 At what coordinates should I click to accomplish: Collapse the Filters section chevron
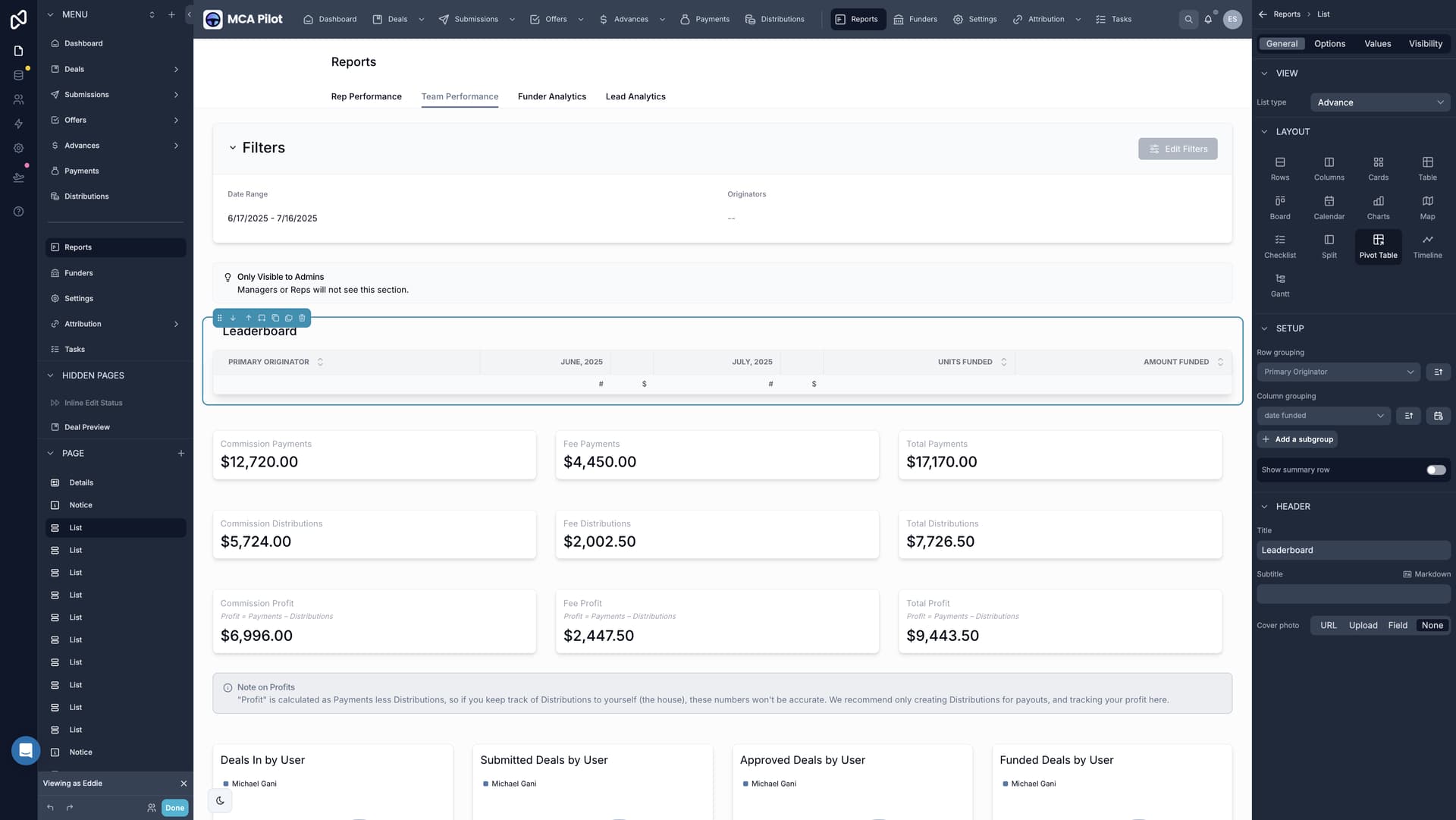tap(233, 148)
